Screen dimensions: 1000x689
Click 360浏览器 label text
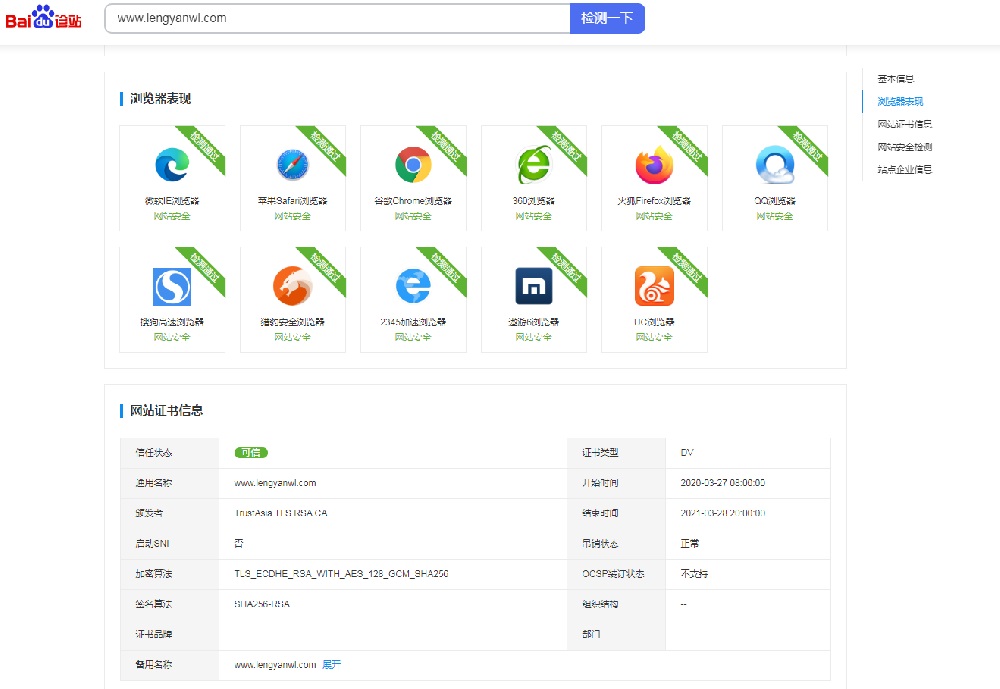(x=534, y=200)
